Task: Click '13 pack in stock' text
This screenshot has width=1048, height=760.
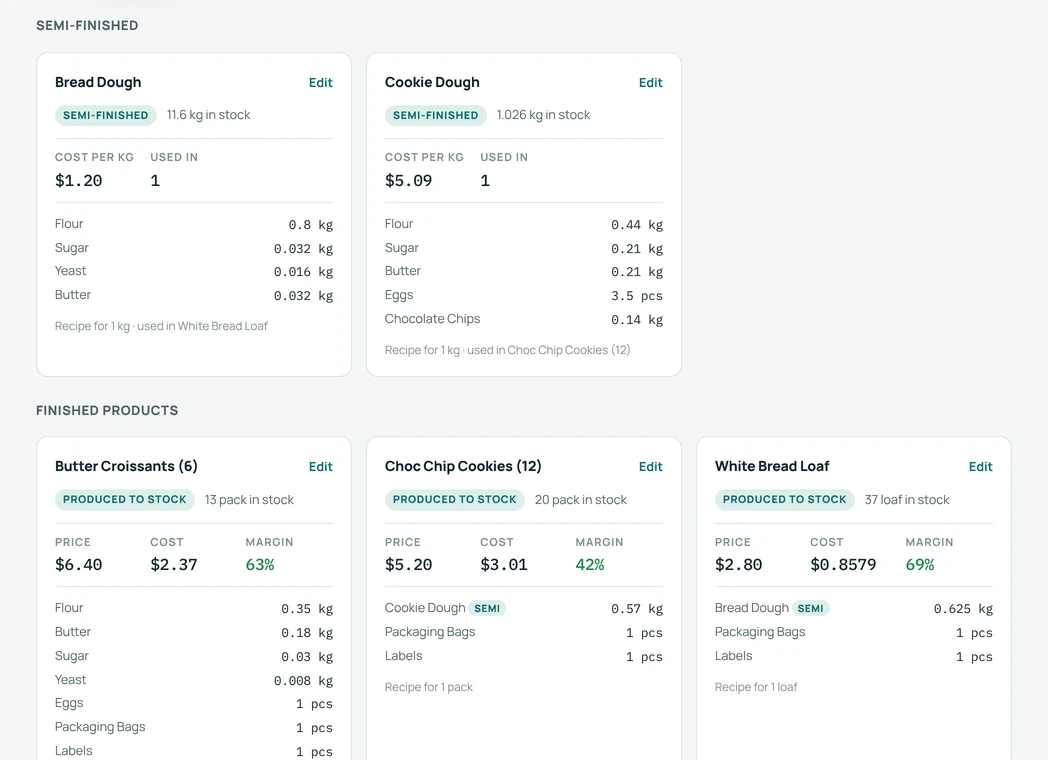Action: (249, 499)
